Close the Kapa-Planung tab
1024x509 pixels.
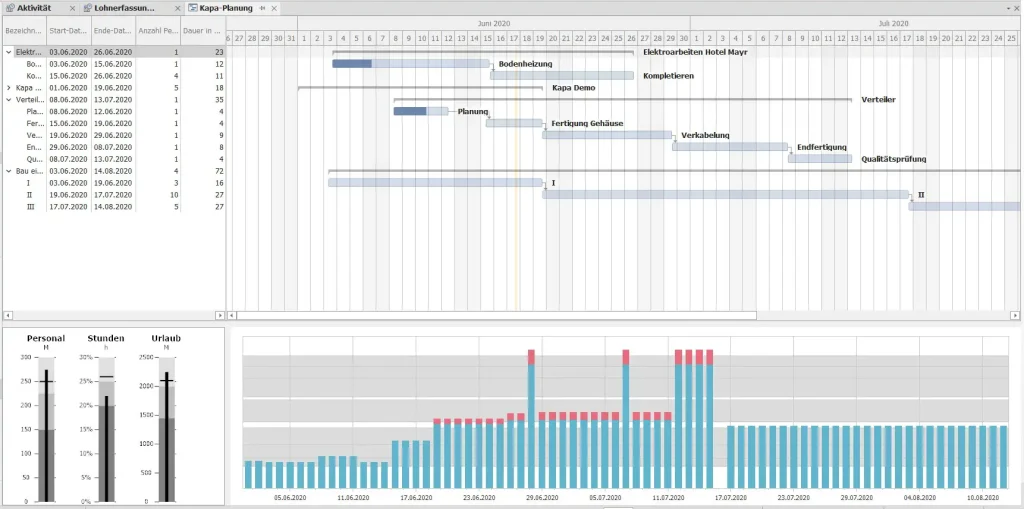(274, 8)
